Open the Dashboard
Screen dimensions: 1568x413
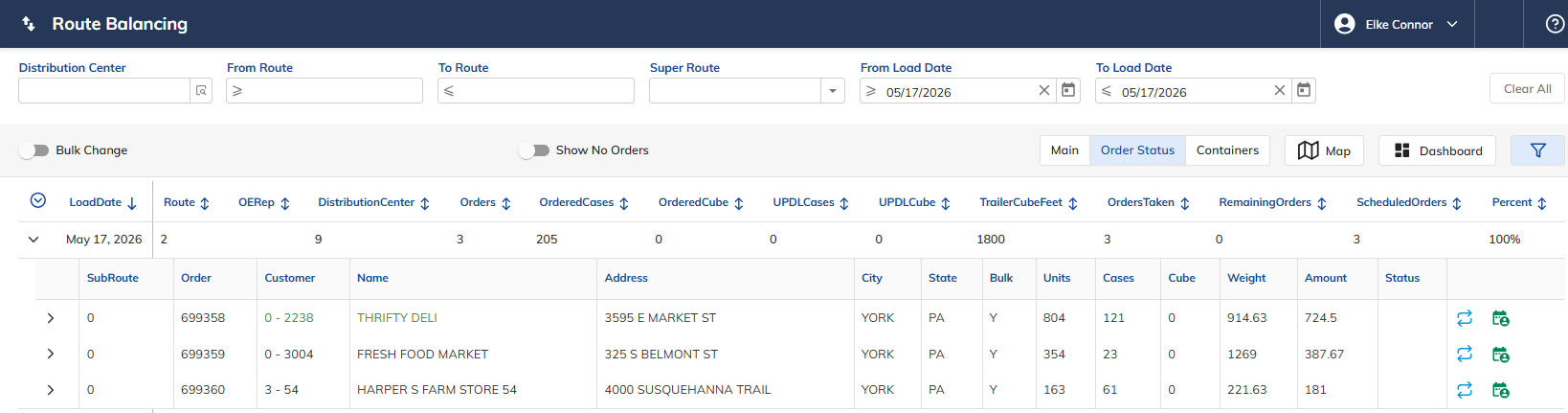1437,150
